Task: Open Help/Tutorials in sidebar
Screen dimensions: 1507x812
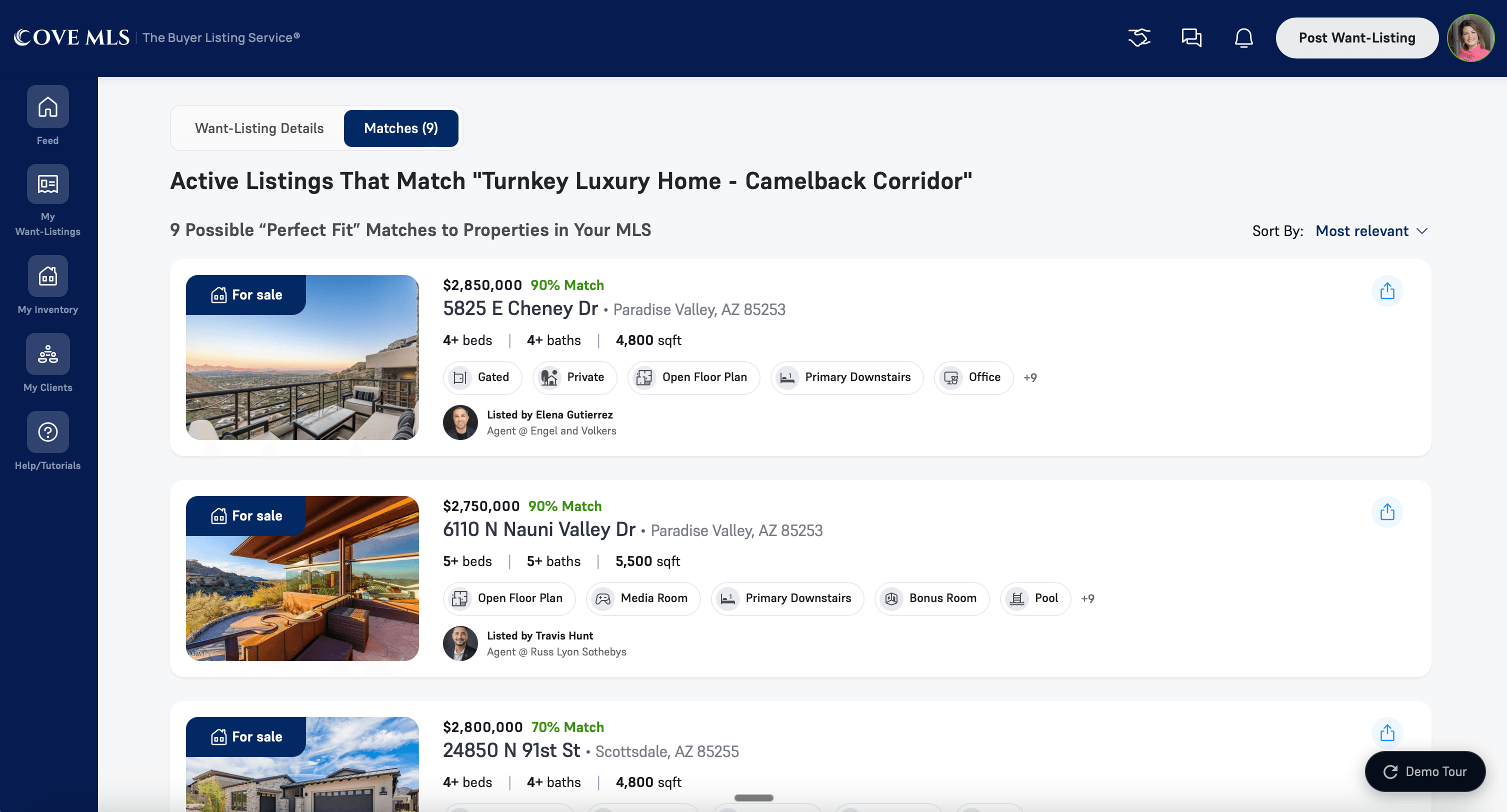Action: 47,431
